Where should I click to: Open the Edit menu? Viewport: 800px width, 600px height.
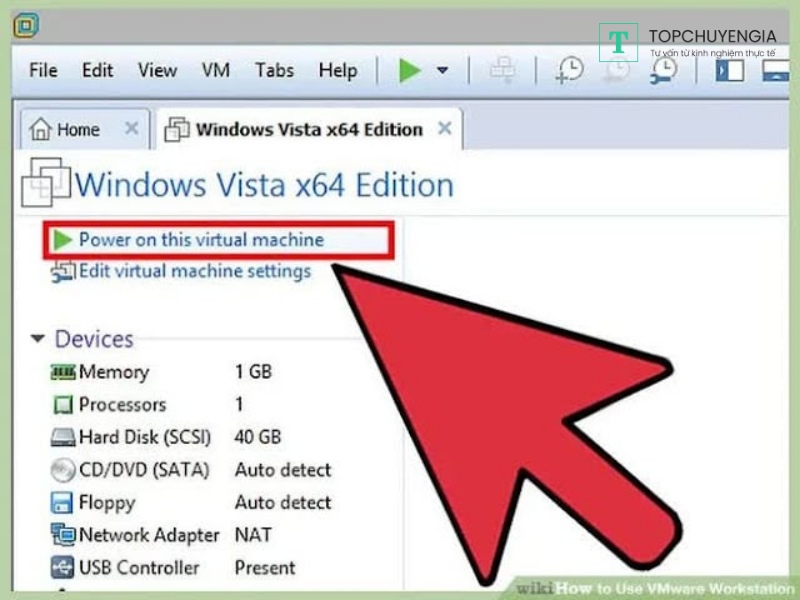[97, 71]
